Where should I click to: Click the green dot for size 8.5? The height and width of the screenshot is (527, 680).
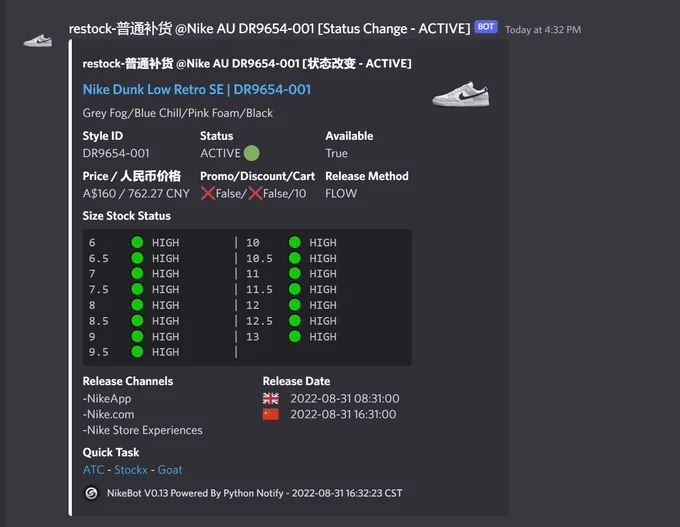(x=137, y=321)
